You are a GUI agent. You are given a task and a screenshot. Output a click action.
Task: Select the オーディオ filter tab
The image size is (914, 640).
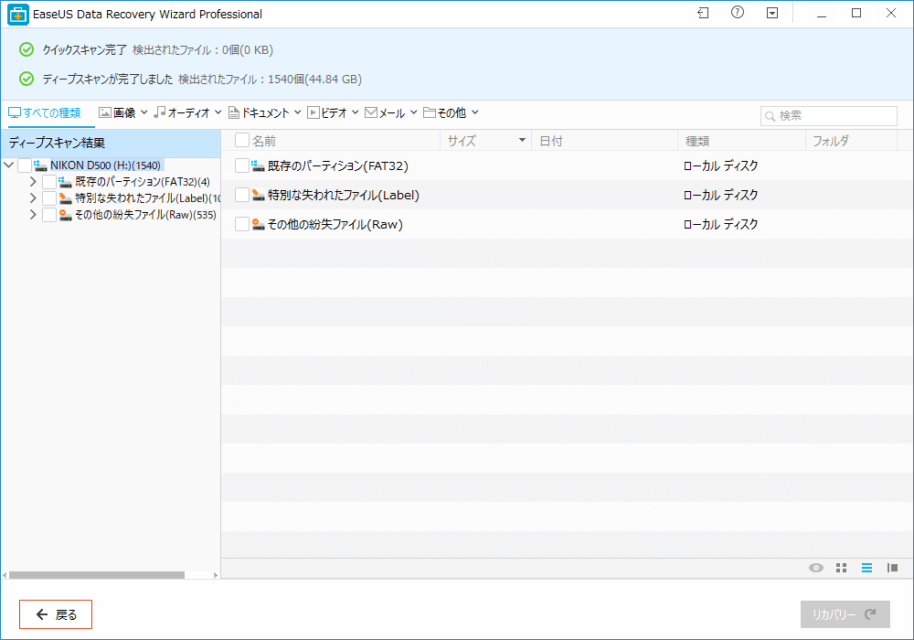click(x=181, y=113)
